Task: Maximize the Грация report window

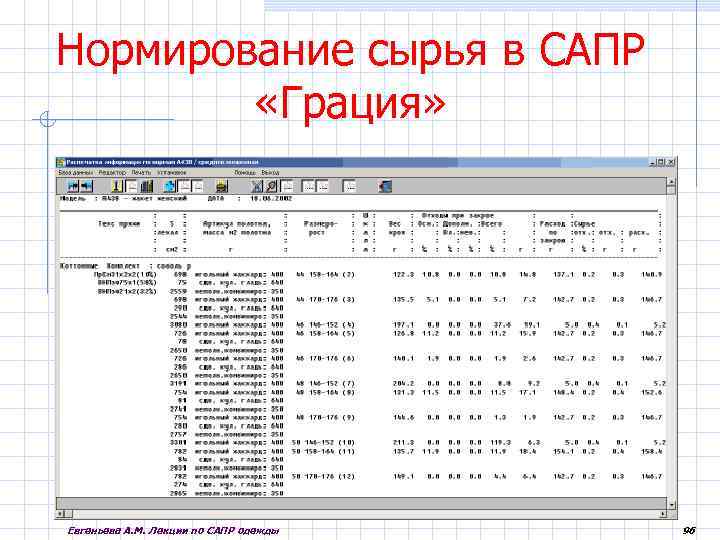Action: coord(662,162)
